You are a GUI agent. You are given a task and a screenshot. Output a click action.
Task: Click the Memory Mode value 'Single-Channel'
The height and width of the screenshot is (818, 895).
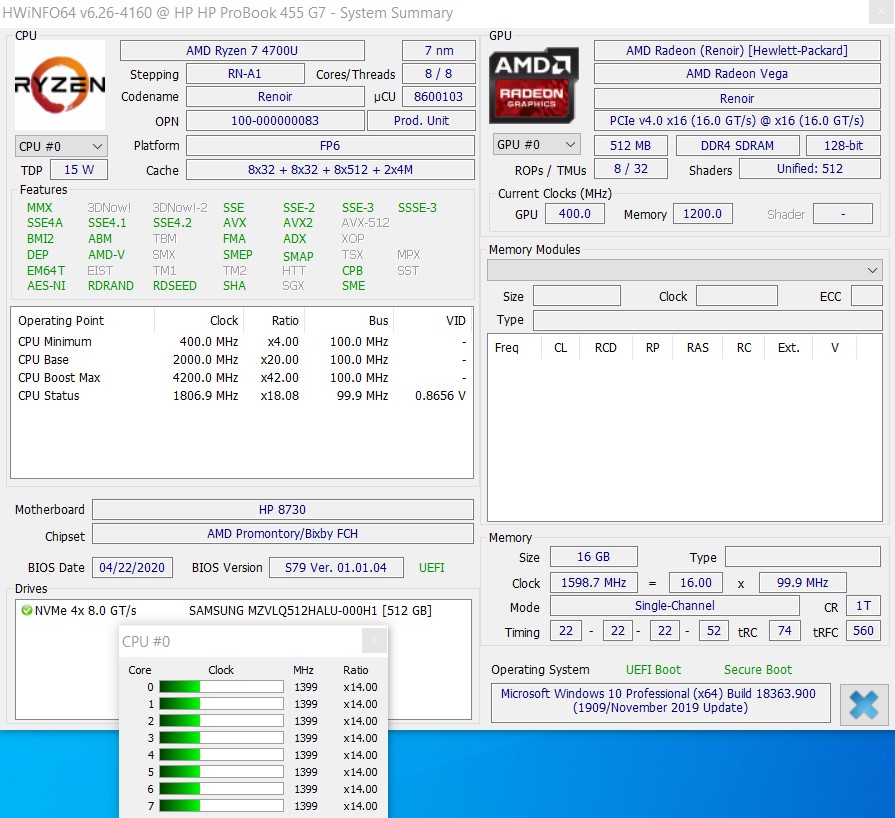click(x=675, y=606)
